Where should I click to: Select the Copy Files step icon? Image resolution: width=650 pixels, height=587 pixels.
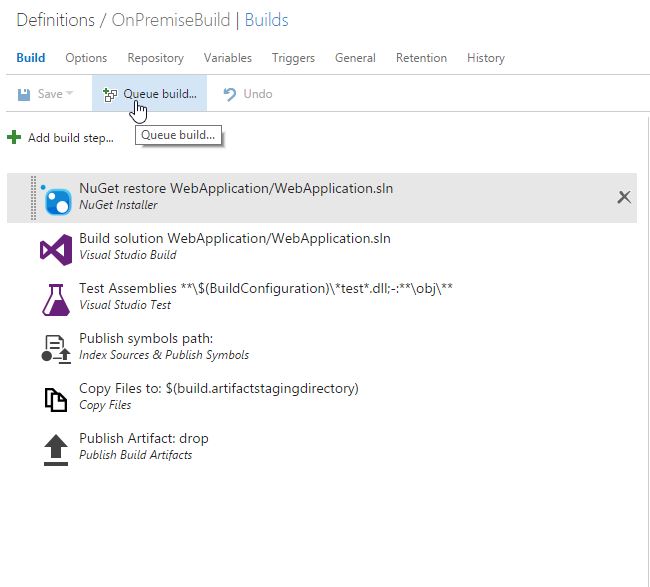pyautogui.click(x=56, y=400)
